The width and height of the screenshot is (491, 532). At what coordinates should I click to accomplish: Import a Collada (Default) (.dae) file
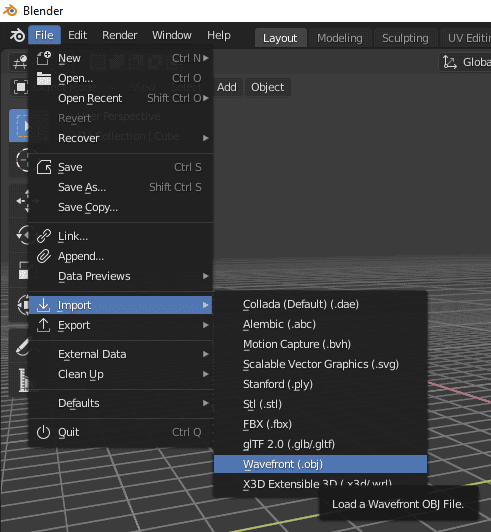320,304
